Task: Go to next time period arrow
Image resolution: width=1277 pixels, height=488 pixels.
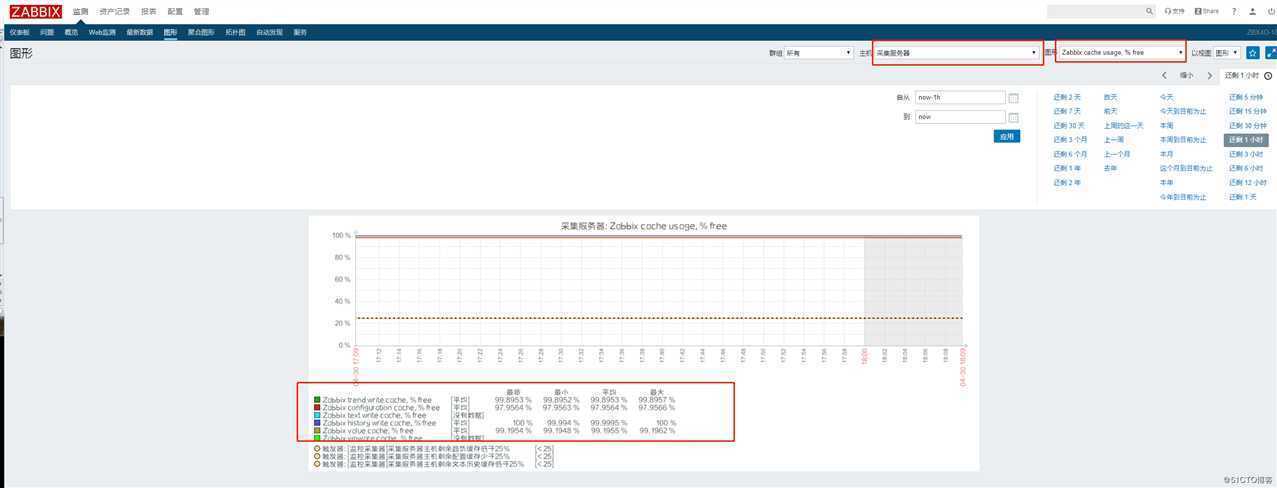Action: pyautogui.click(x=1209, y=75)
